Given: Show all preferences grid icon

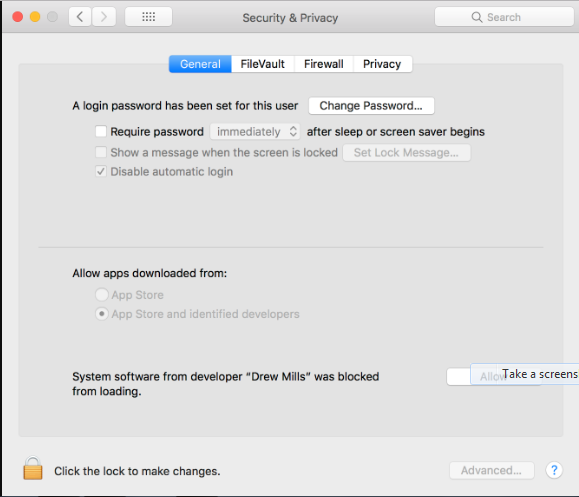Looking at the screenshot, I should point(148,17).
